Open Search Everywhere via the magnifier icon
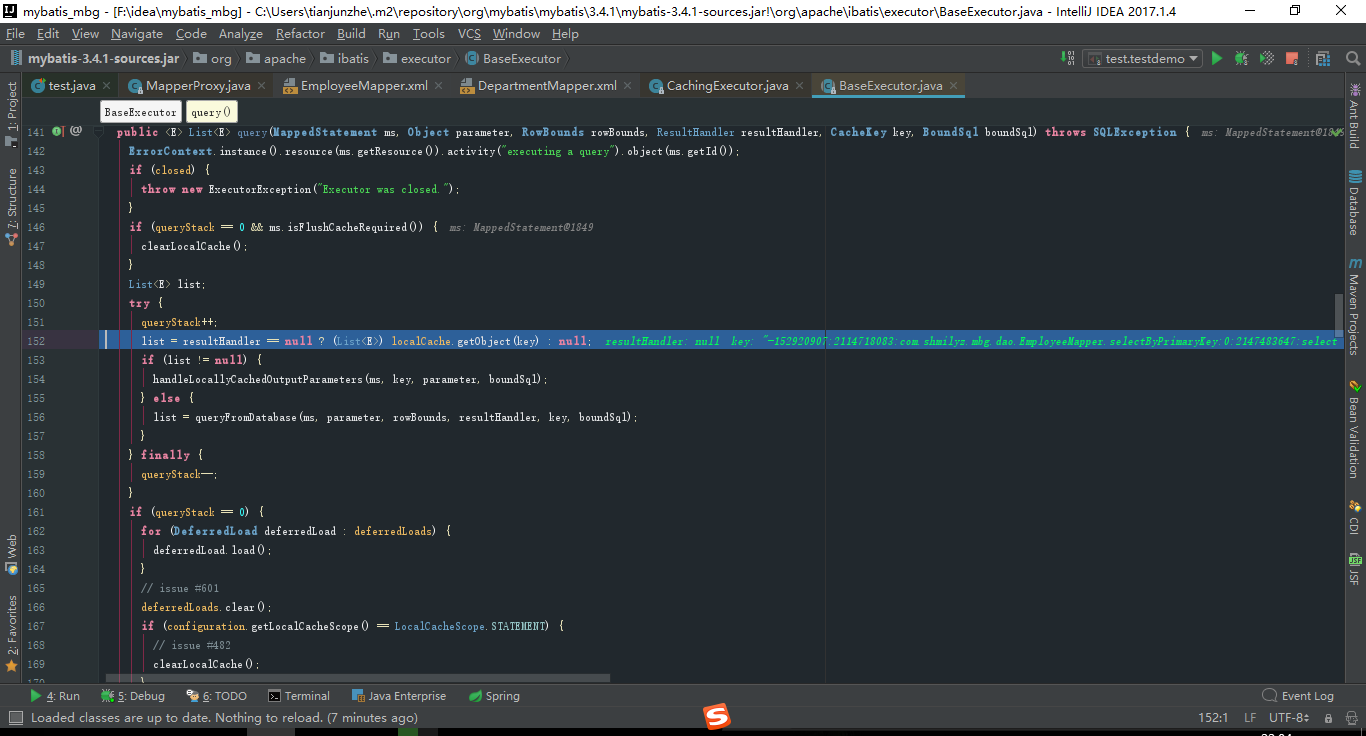 pyautogui.click(x=1353, y=58)
